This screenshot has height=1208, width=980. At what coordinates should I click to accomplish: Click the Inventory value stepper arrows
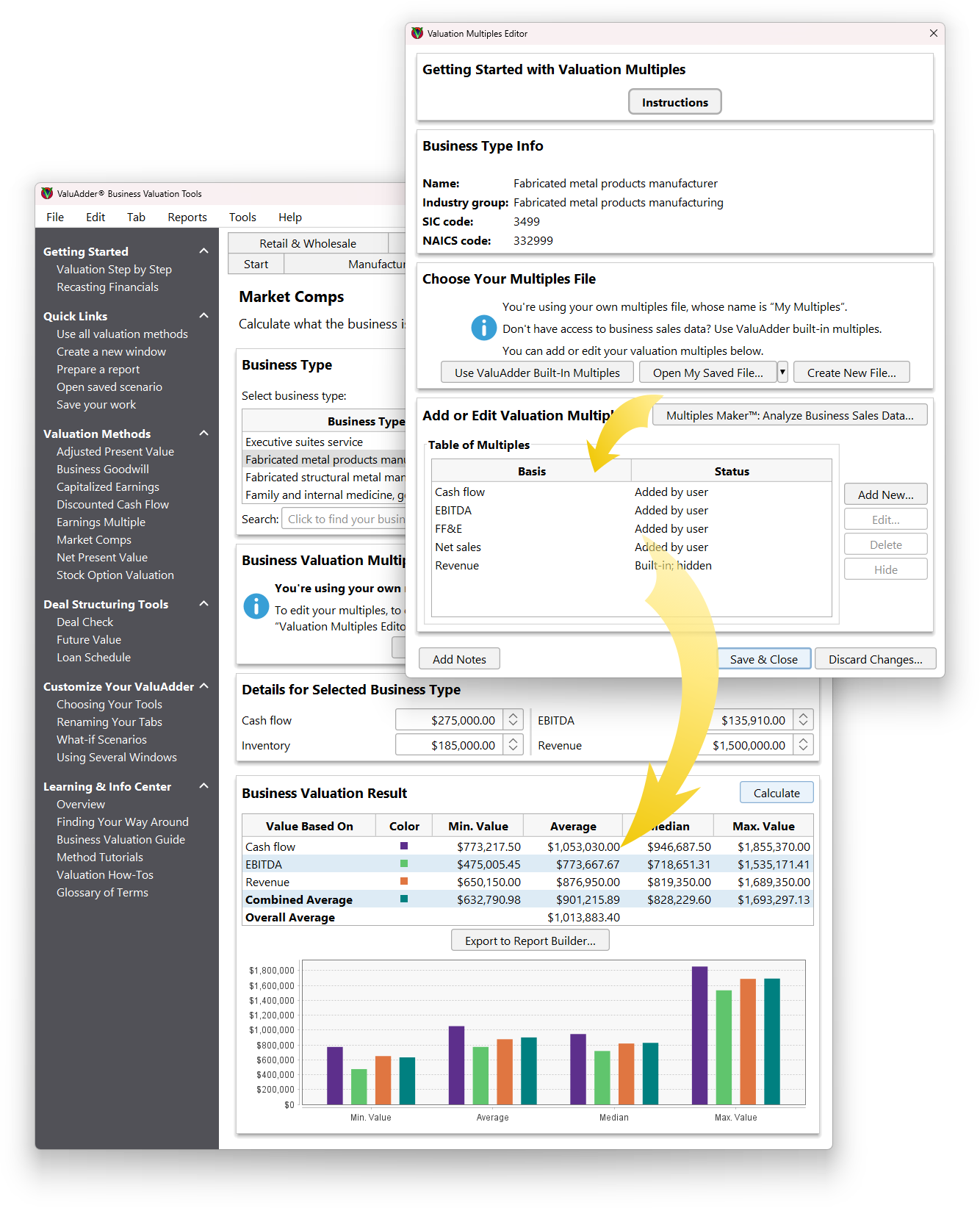(514, 745)
